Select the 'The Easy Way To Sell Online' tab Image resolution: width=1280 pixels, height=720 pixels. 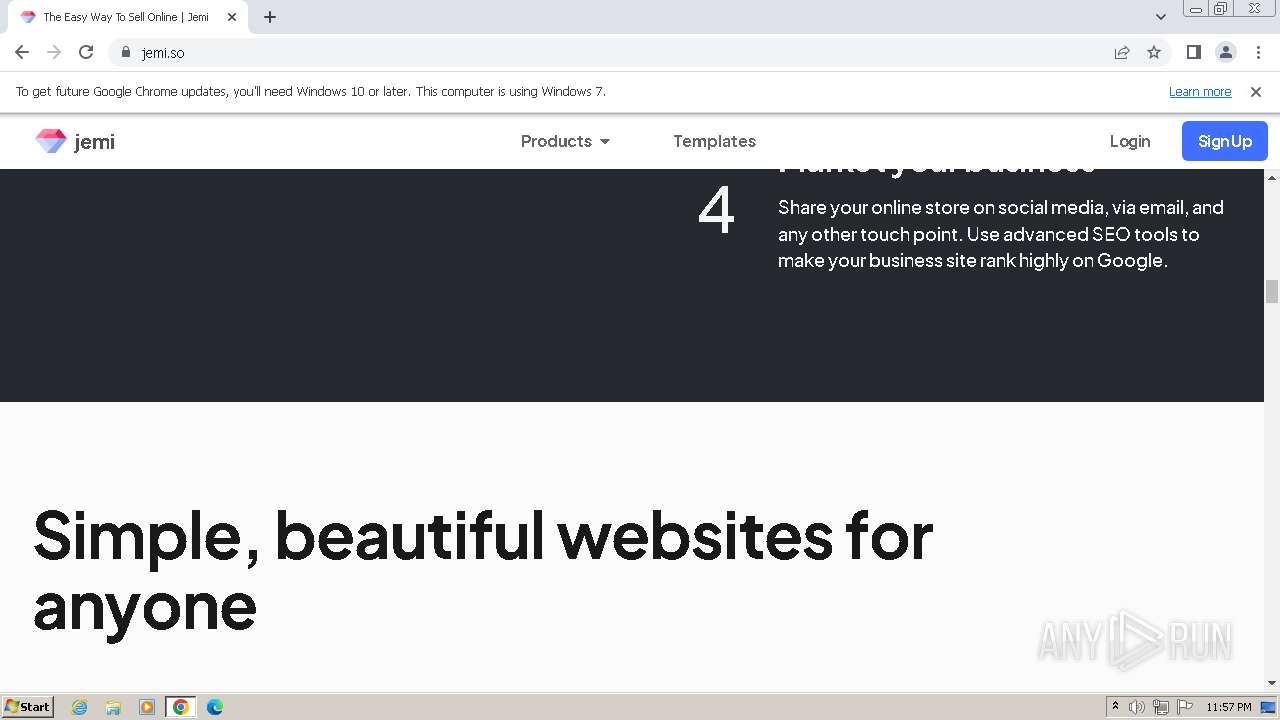(126, 17)
